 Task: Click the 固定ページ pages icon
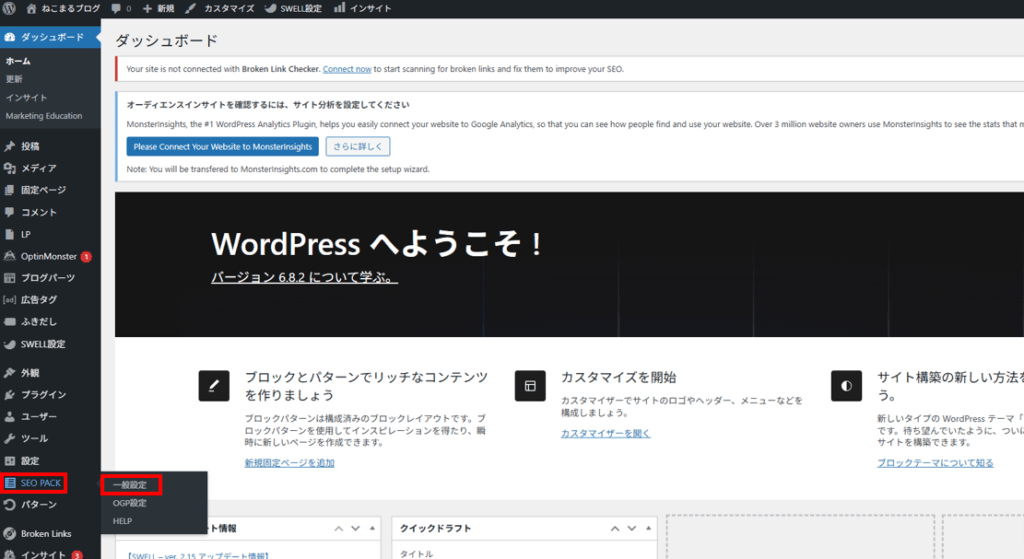point(10,190)
